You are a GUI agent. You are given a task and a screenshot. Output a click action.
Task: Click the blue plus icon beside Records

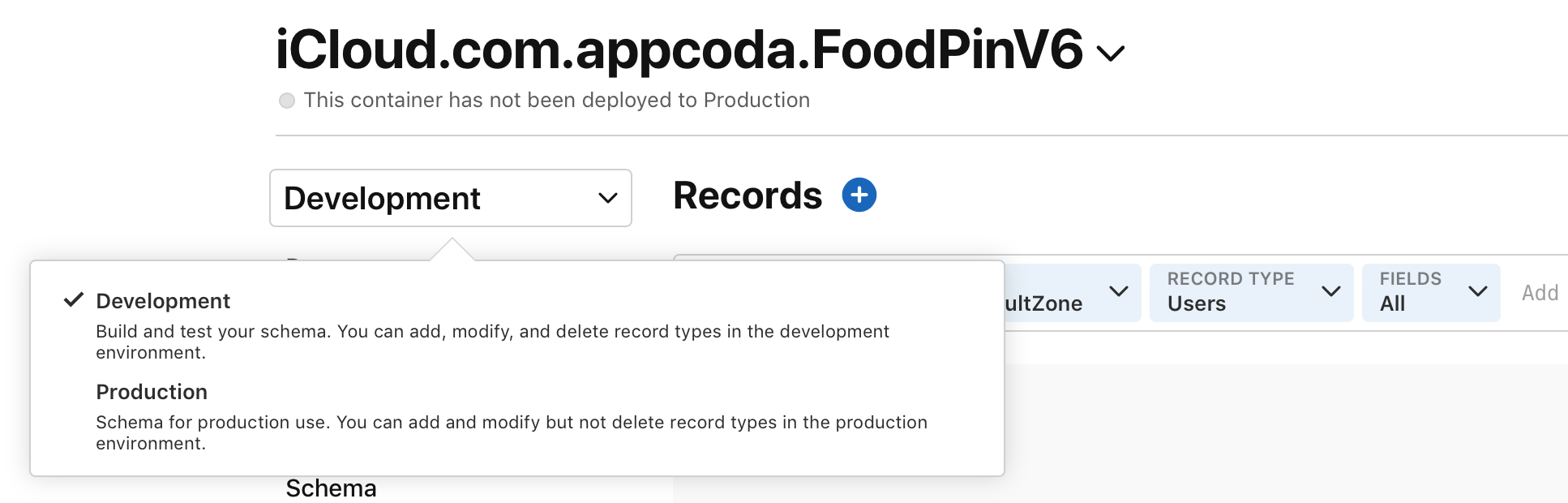[x=859, y=196]
